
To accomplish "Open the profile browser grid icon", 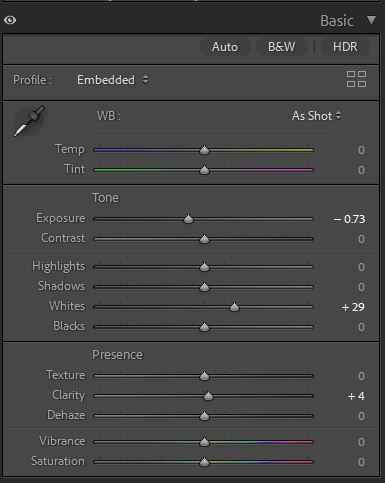I will 356,79.
